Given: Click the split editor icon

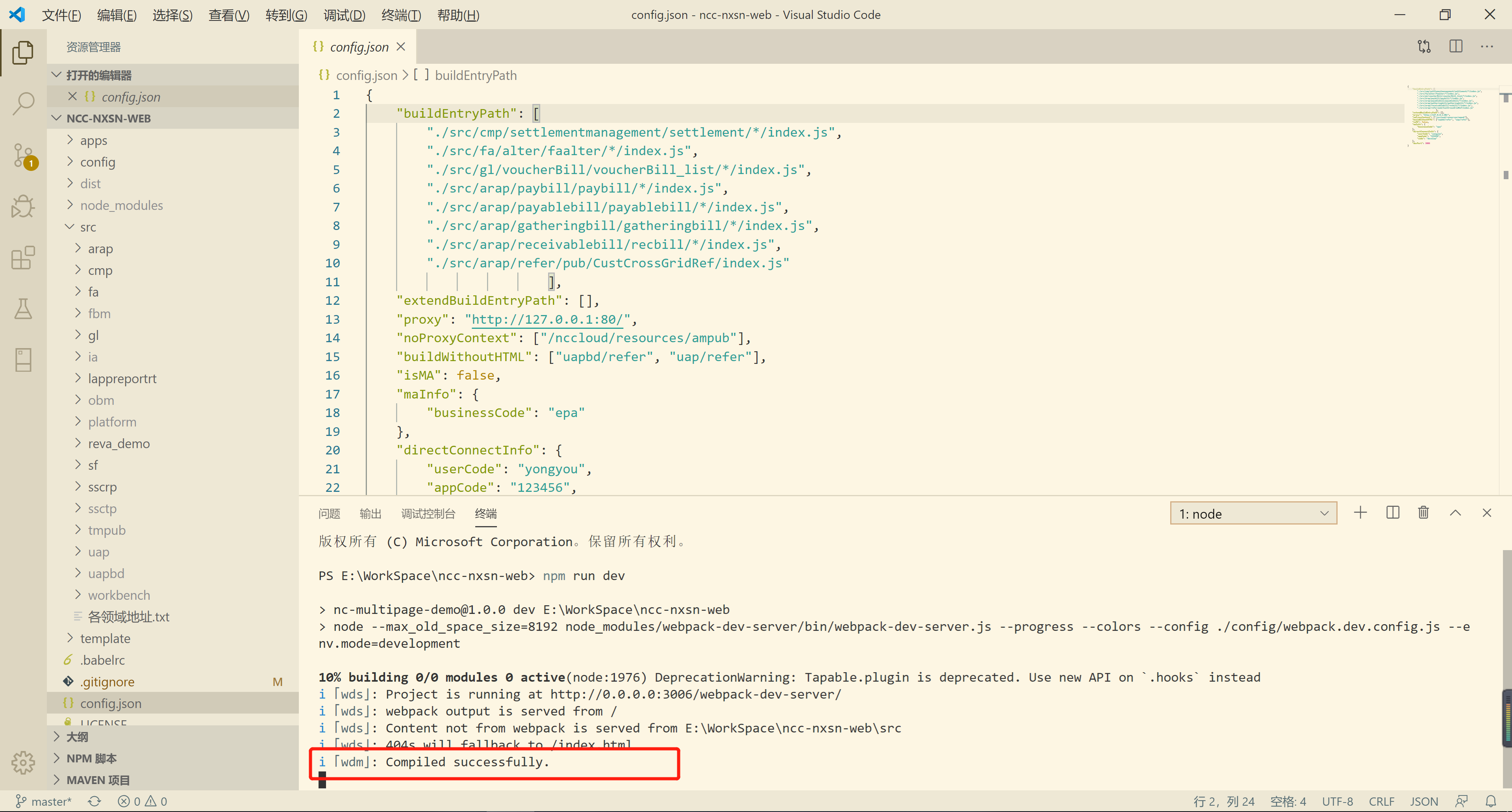Looking at the screenshot, I should pyautogui.click(x=1456, y=46).
